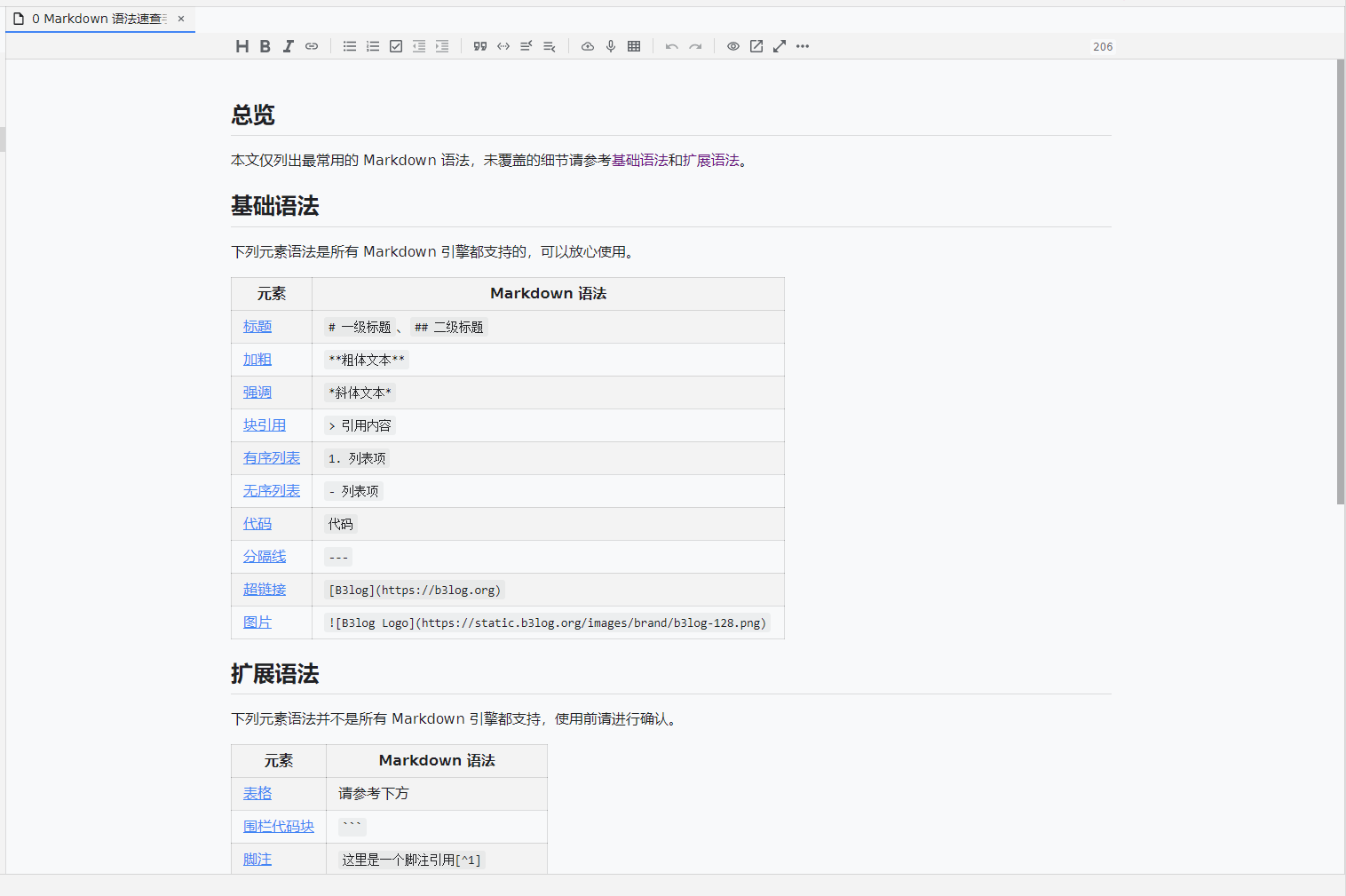Open the more options ellipsis menu
The image size is (1346, 896).
pyautogui.click(x=803, y=46)
